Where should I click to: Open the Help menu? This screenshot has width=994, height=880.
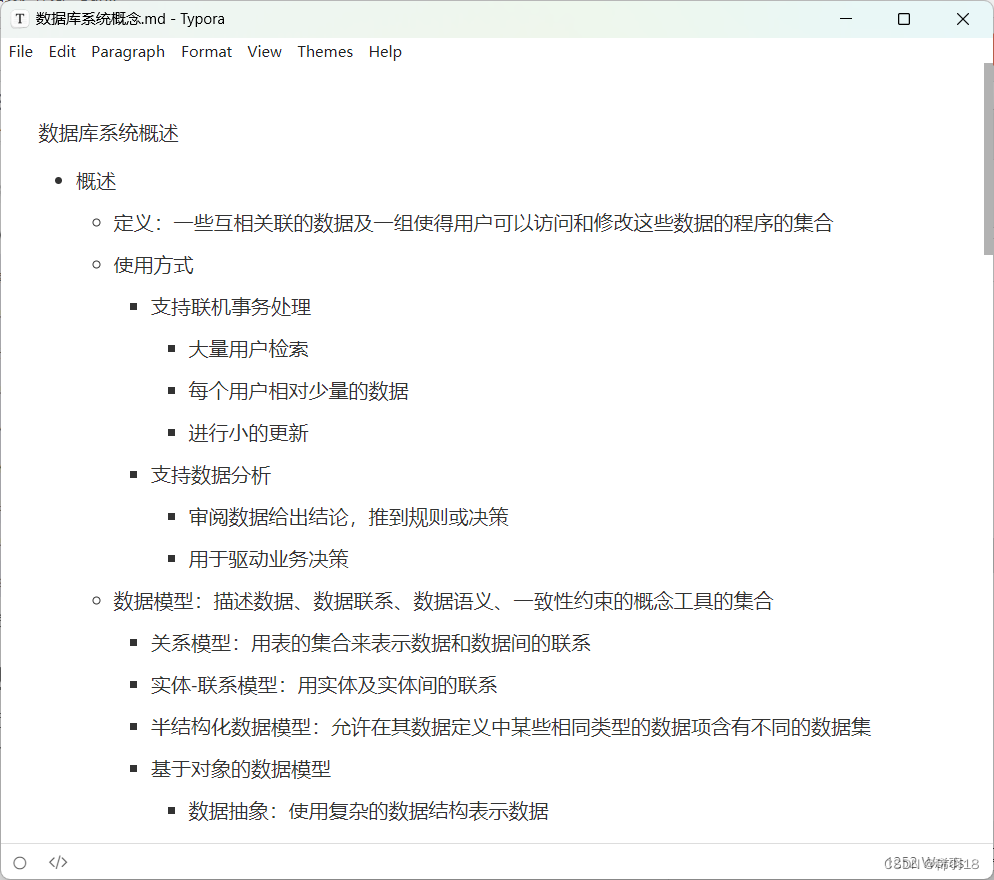(x=385, y=51)
